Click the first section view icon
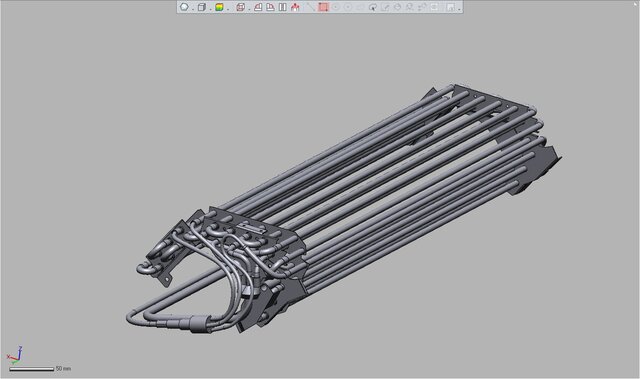This screenshot has height=379, width=640. 258,7
